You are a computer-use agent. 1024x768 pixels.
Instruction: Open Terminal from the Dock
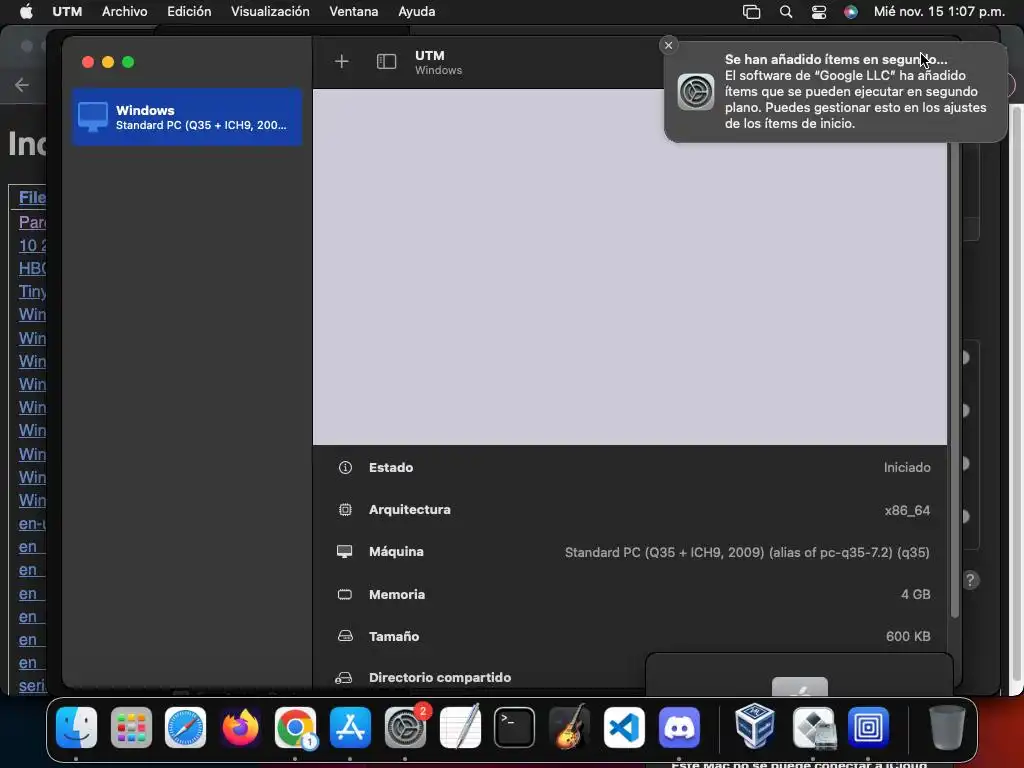(x=515, y=727)
